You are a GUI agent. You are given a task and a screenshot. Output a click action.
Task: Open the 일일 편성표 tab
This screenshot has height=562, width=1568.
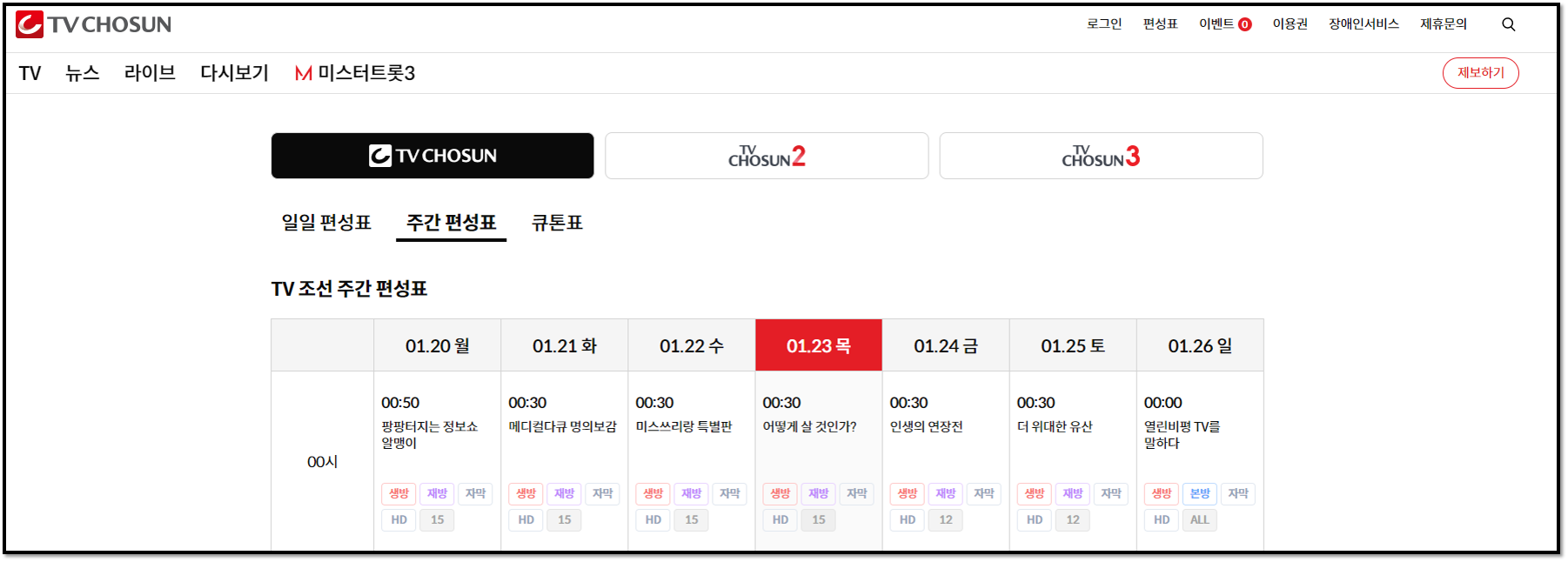(x=326, y=223)
